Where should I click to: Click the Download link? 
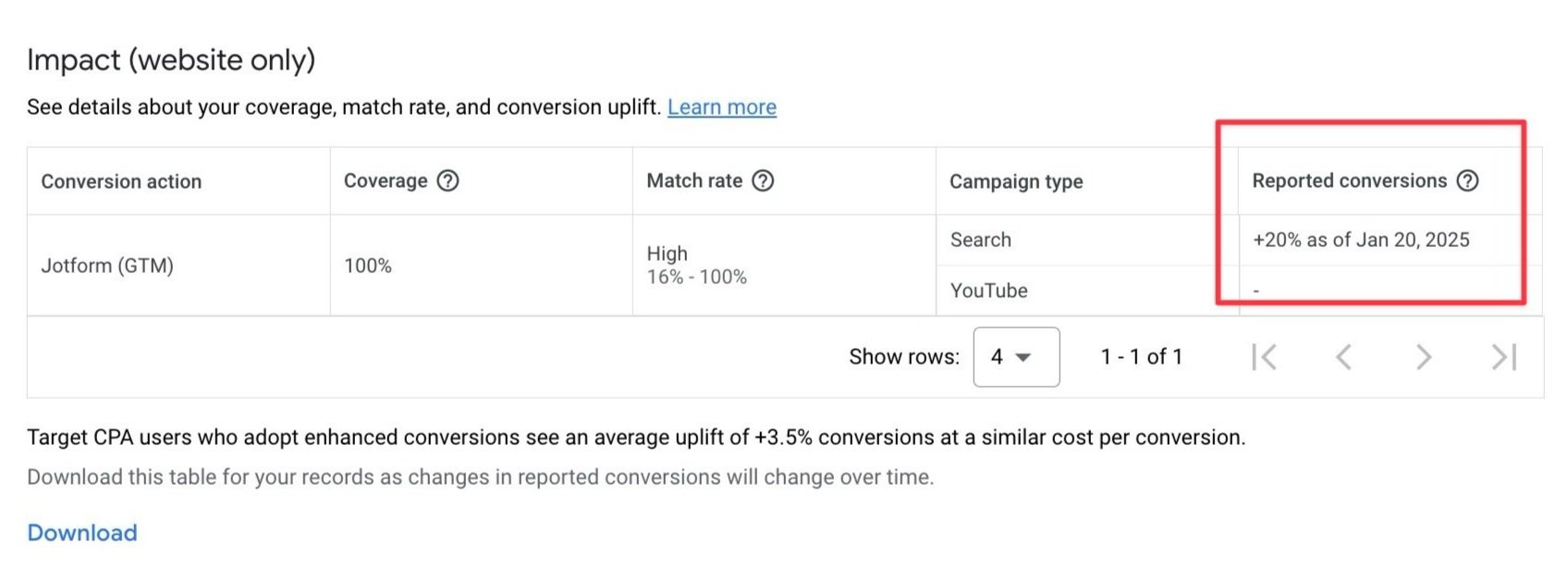82,533
